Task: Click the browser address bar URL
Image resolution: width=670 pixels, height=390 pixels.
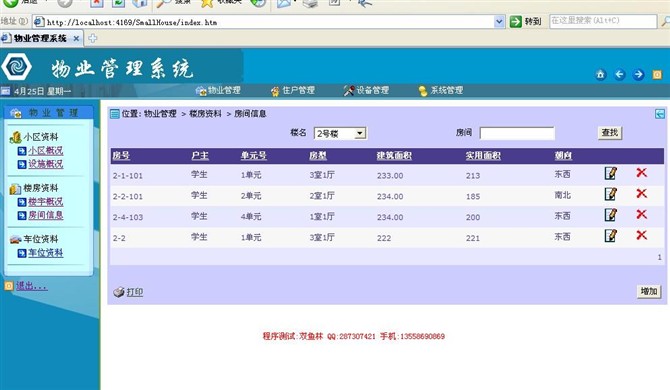Action: click(132, 22)
